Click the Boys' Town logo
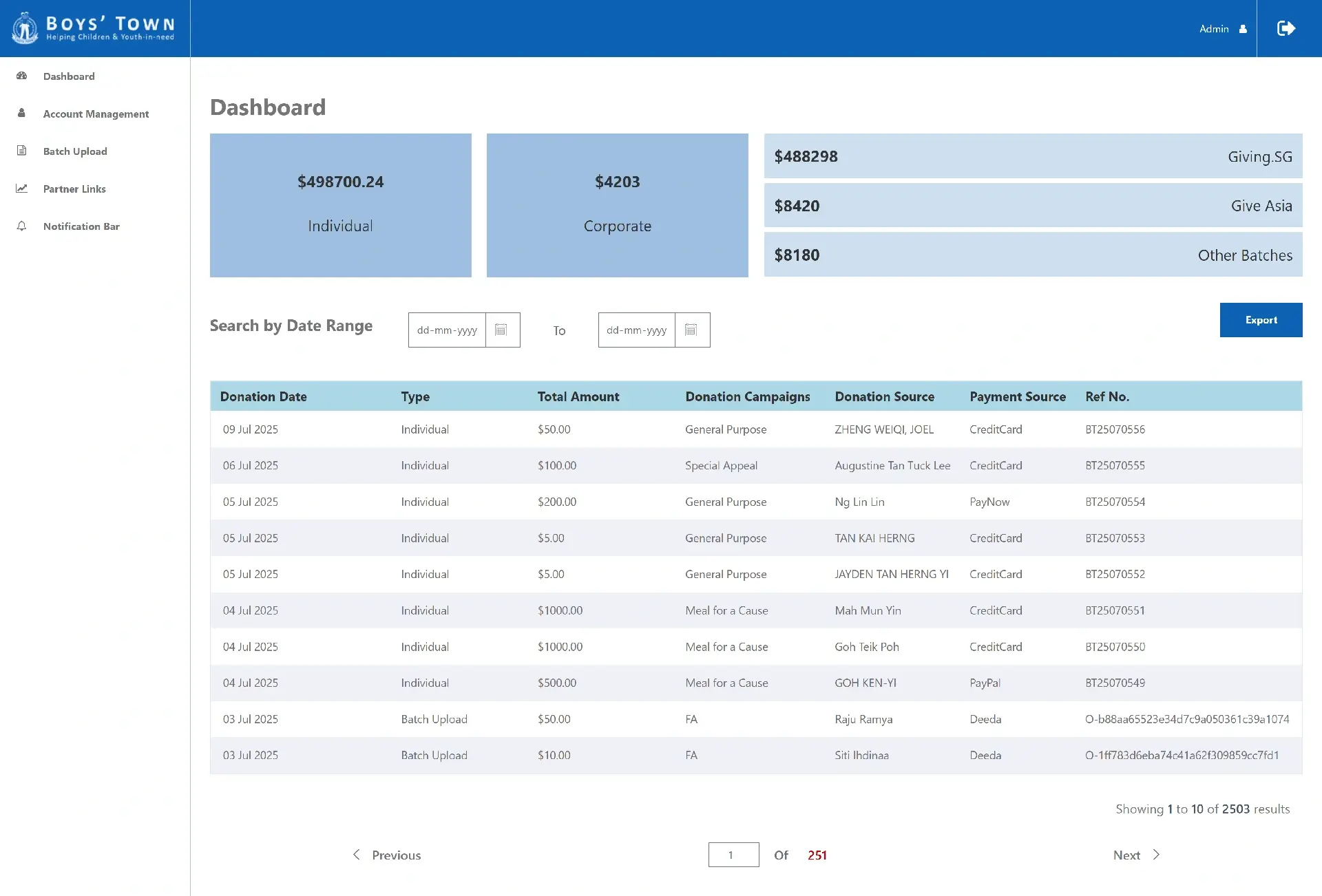The height and width of the screenshot is (896, 1322). point(93,28)
